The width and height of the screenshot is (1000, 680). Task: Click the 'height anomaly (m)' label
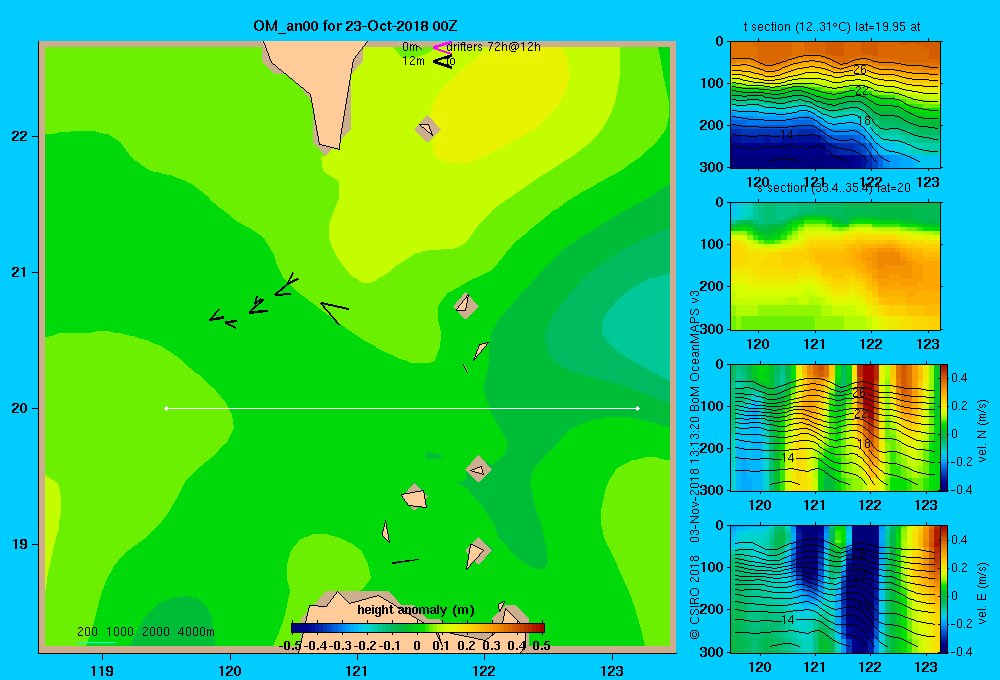pos(416,610)
